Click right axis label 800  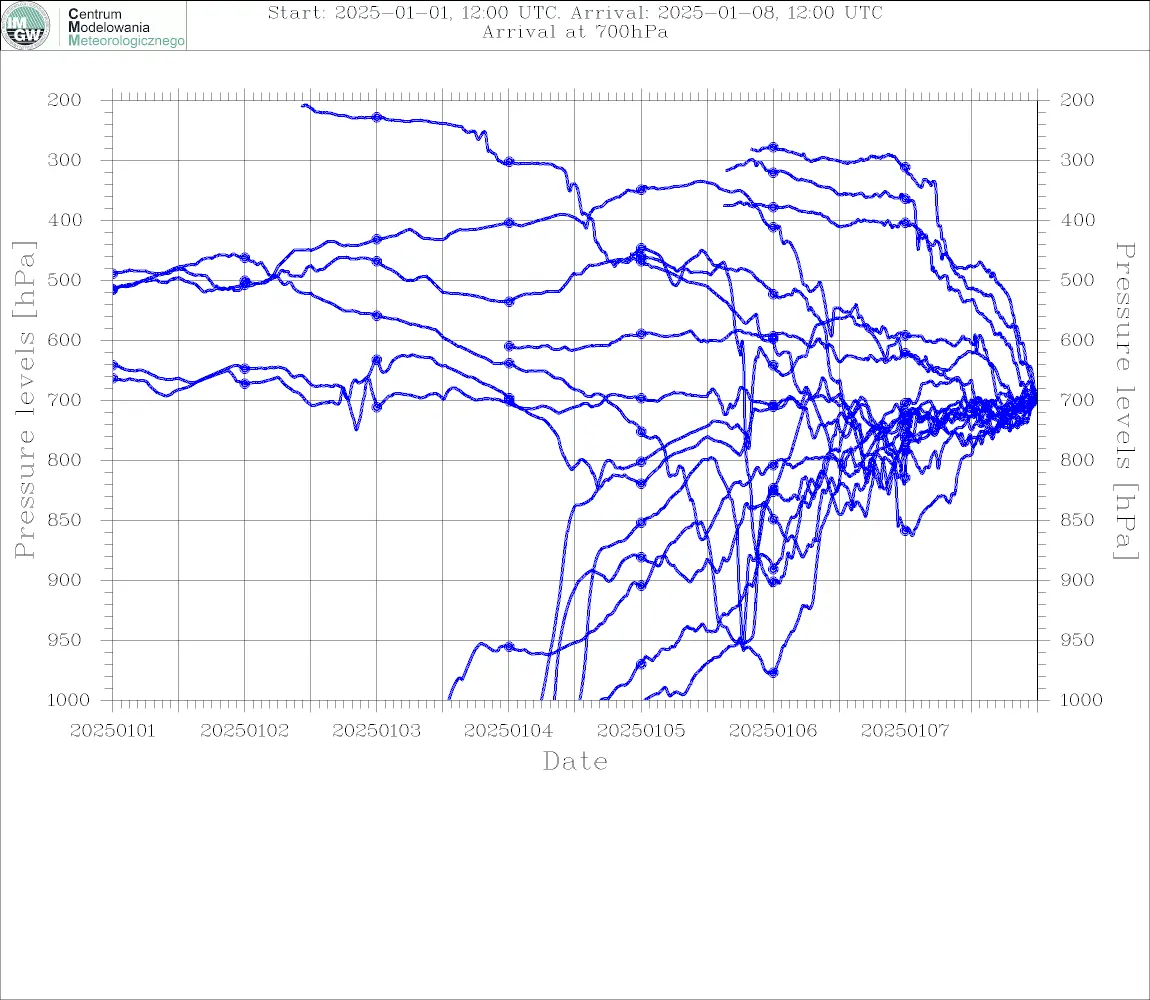(1077, 460)
